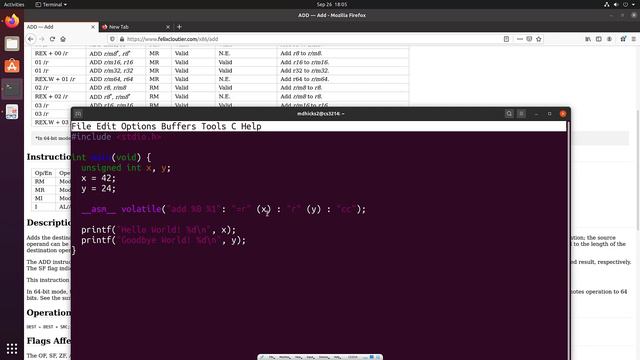This screenshot has width=640, height=360.
Task: Open Files from the Ubuntu dock
Action: (12, 43)
